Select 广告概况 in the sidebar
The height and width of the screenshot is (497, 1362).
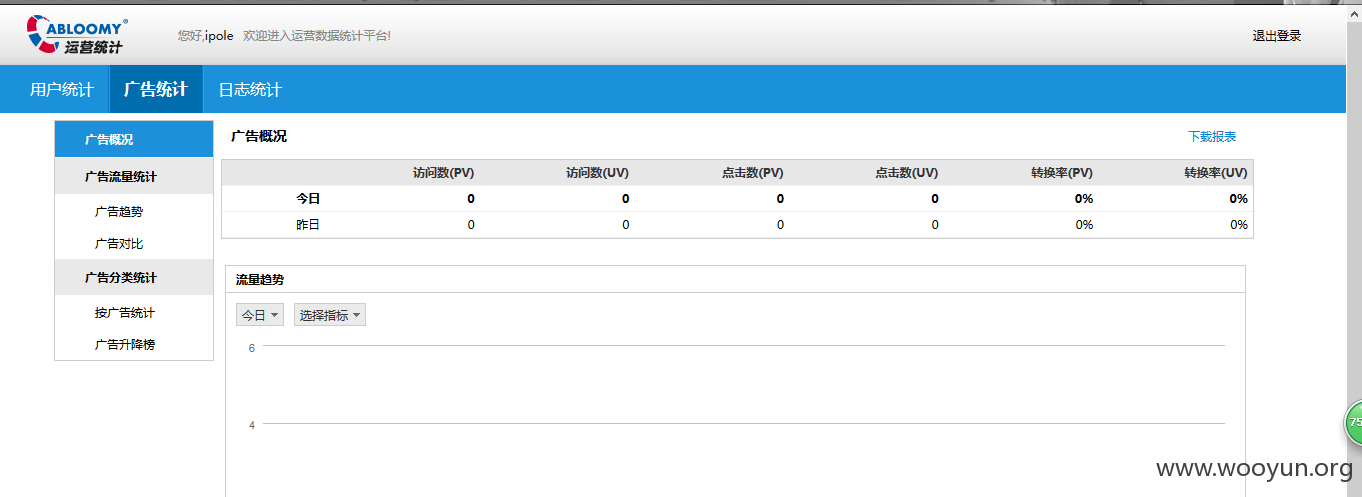click(x=134, y=139)
